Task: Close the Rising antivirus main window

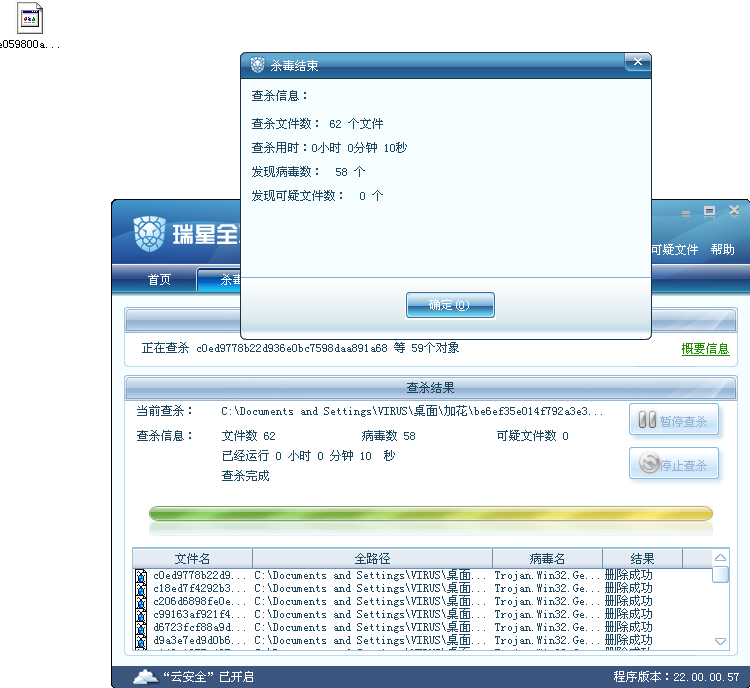Action: tap(734, 211)
